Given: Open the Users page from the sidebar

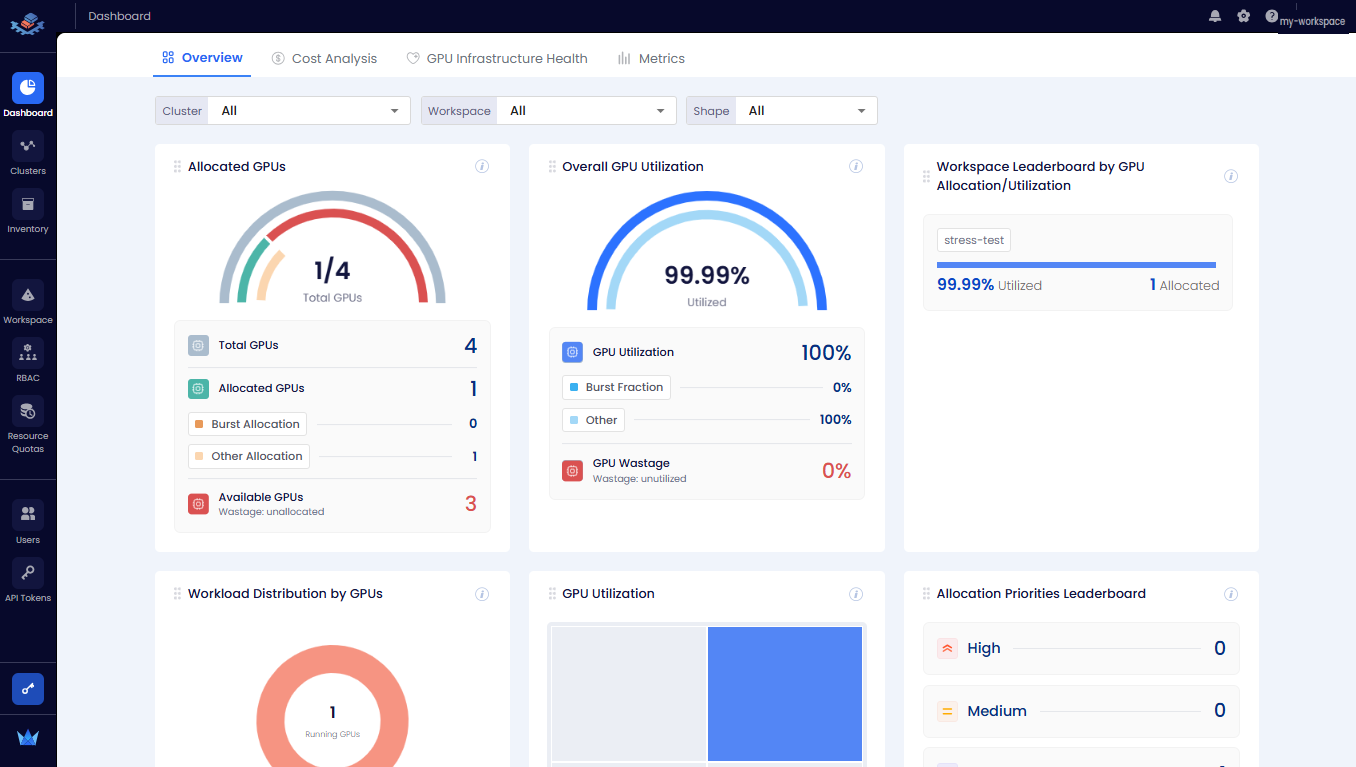Looking at the screenshot, I should point(28,519).
